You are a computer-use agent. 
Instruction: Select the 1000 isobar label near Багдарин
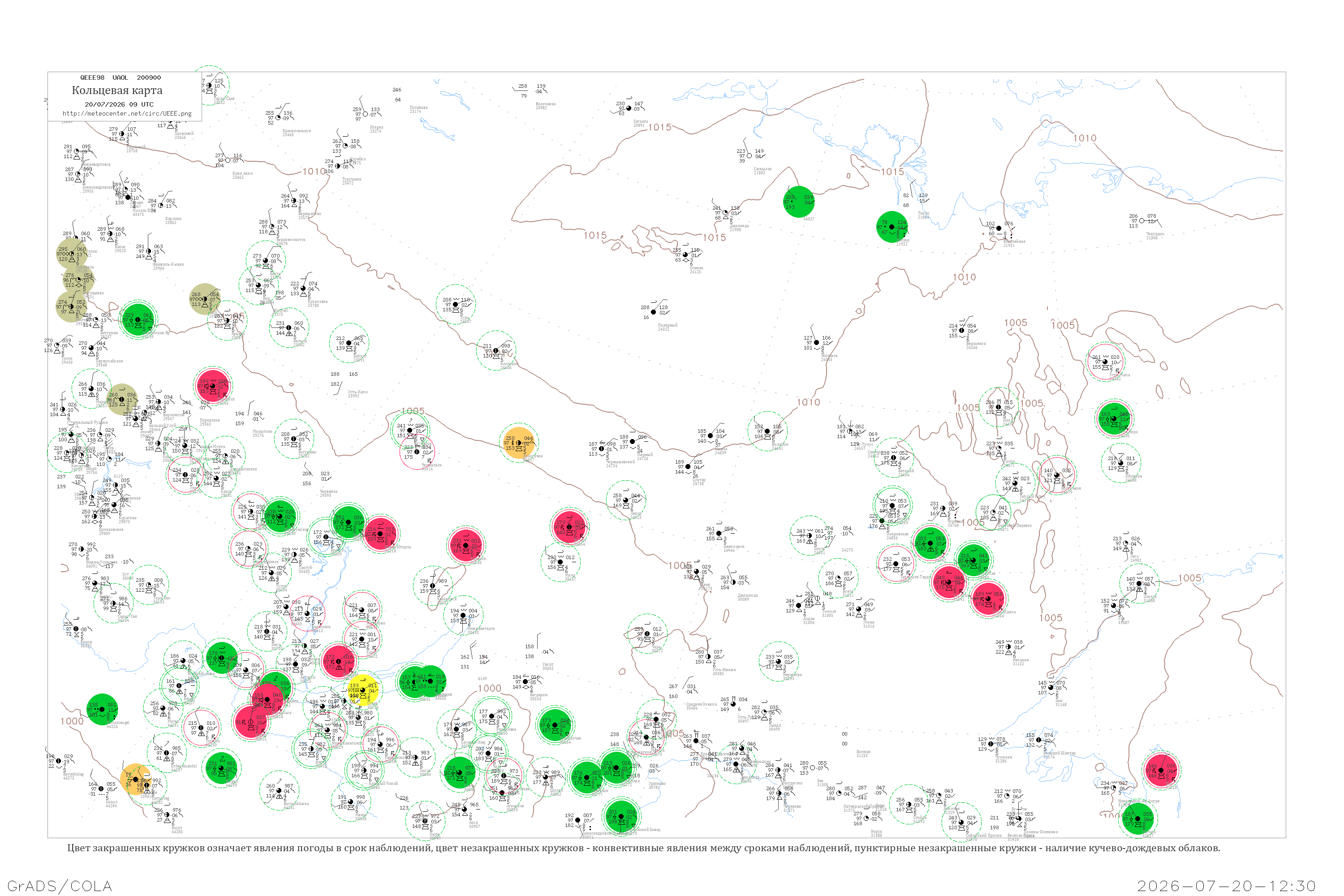pos(490,688)
